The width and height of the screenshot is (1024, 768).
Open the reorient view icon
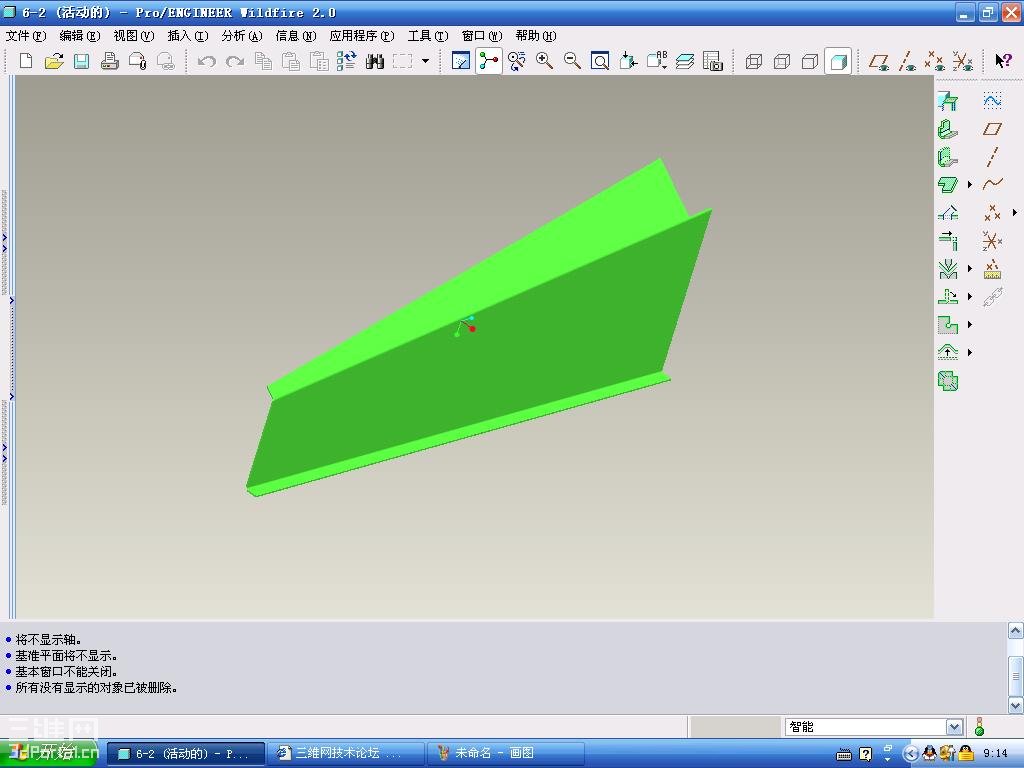coord(628,61)
